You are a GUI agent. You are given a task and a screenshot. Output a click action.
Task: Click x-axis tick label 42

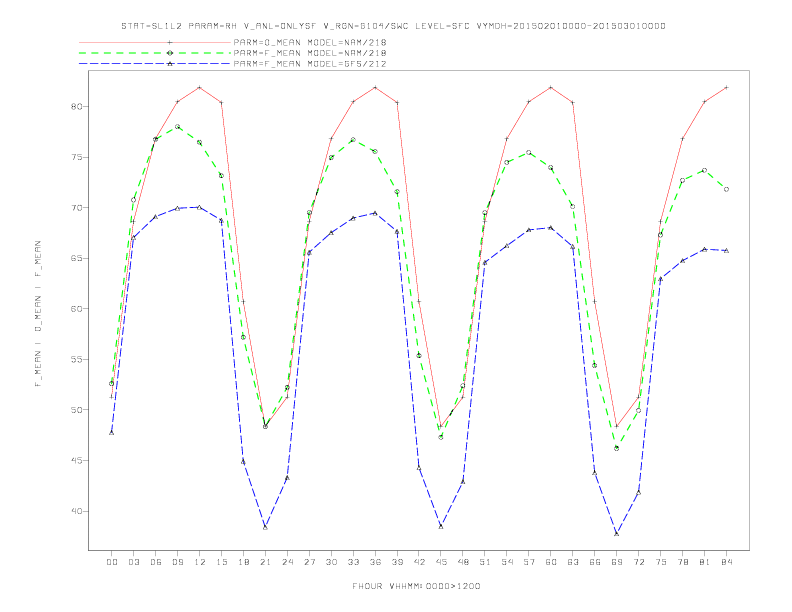tap(419, 562)
